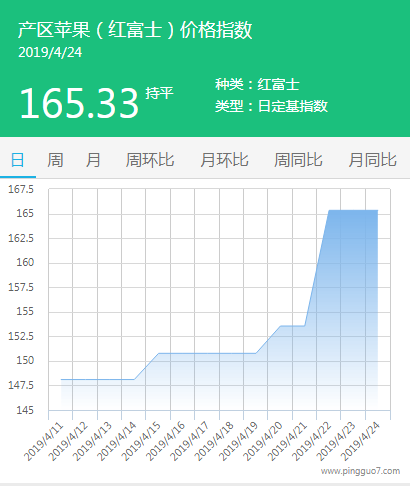Click the x-axis date 2019/4/19
Viewport: 410px width, 486px height.
click(239, 442)
